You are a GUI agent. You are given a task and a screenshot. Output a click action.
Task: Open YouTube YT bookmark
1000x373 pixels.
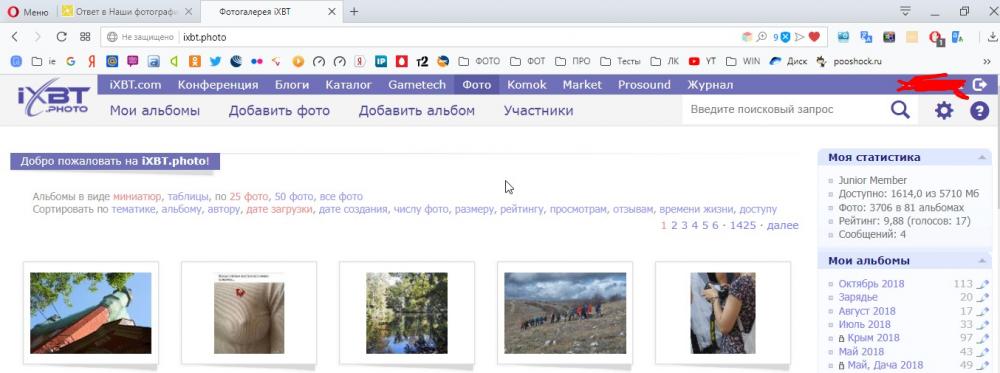(702, 62)
